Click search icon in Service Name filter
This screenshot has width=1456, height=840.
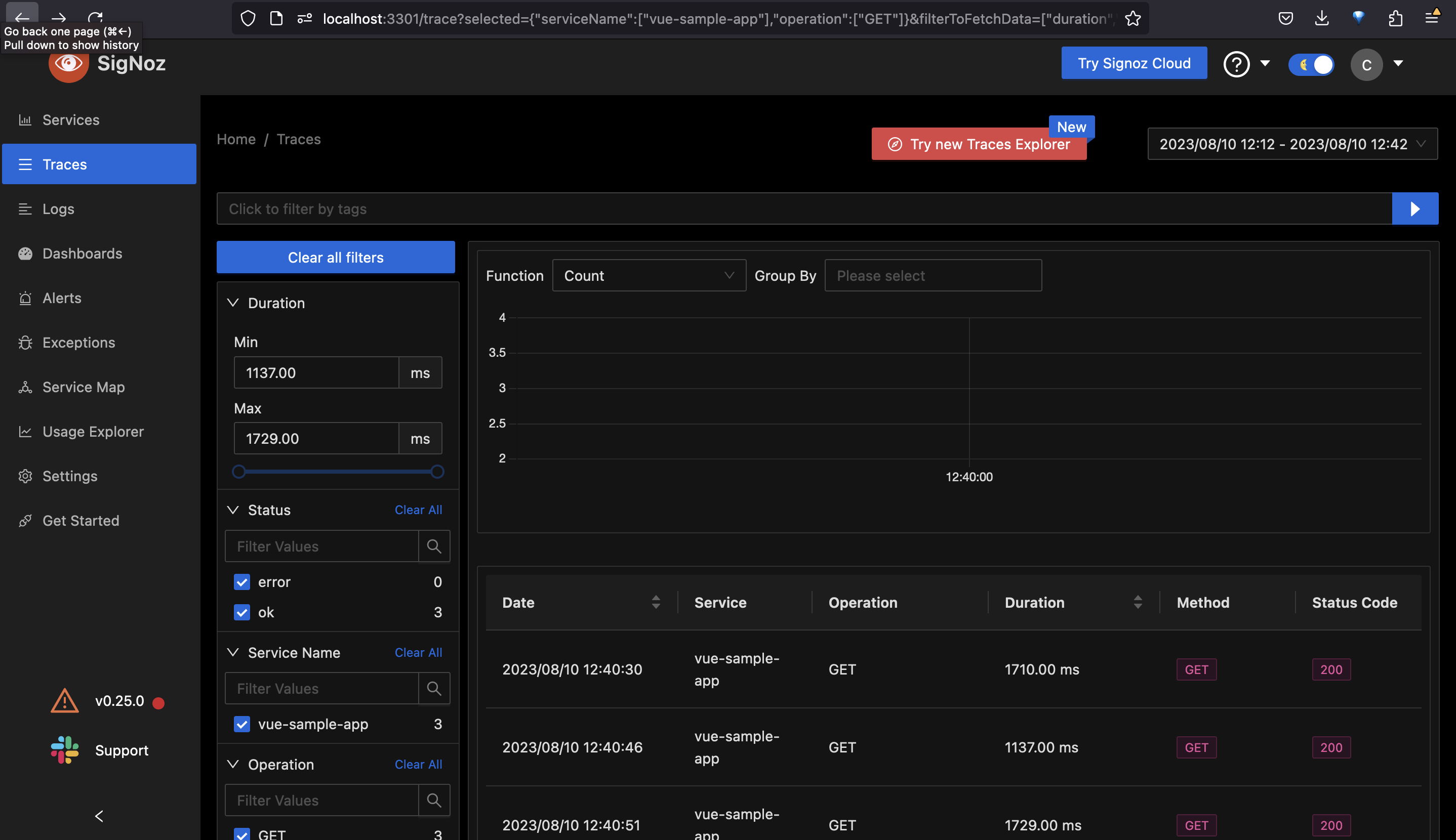434,688
